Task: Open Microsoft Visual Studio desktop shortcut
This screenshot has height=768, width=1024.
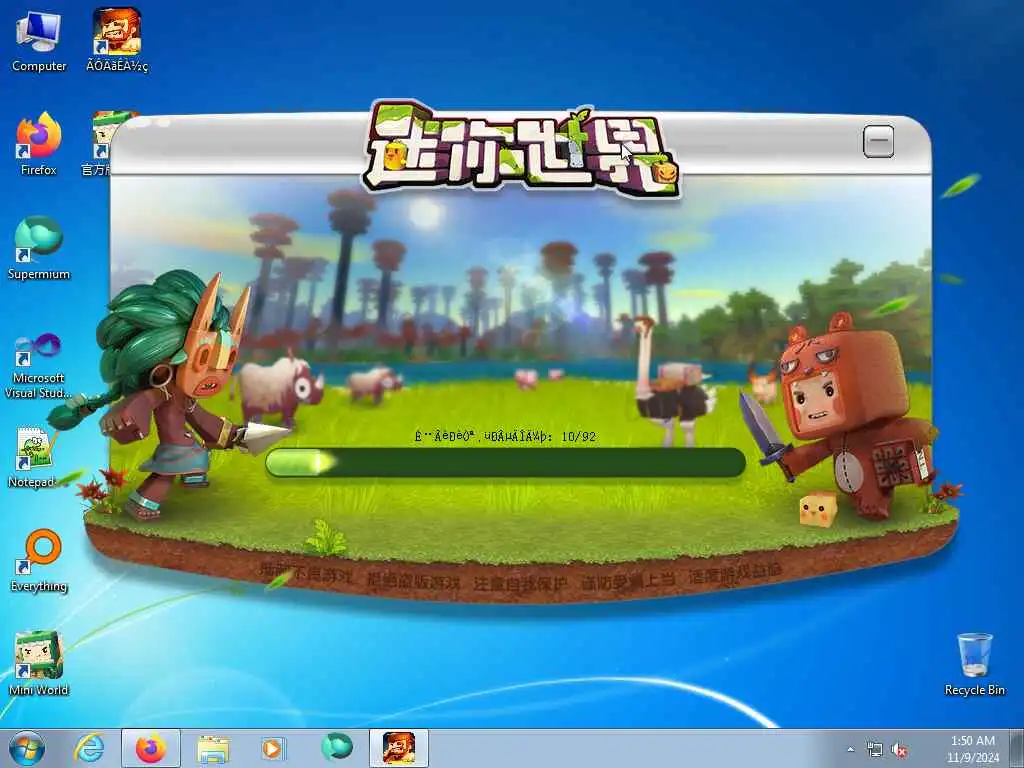Action: click(x=39, y=366)
